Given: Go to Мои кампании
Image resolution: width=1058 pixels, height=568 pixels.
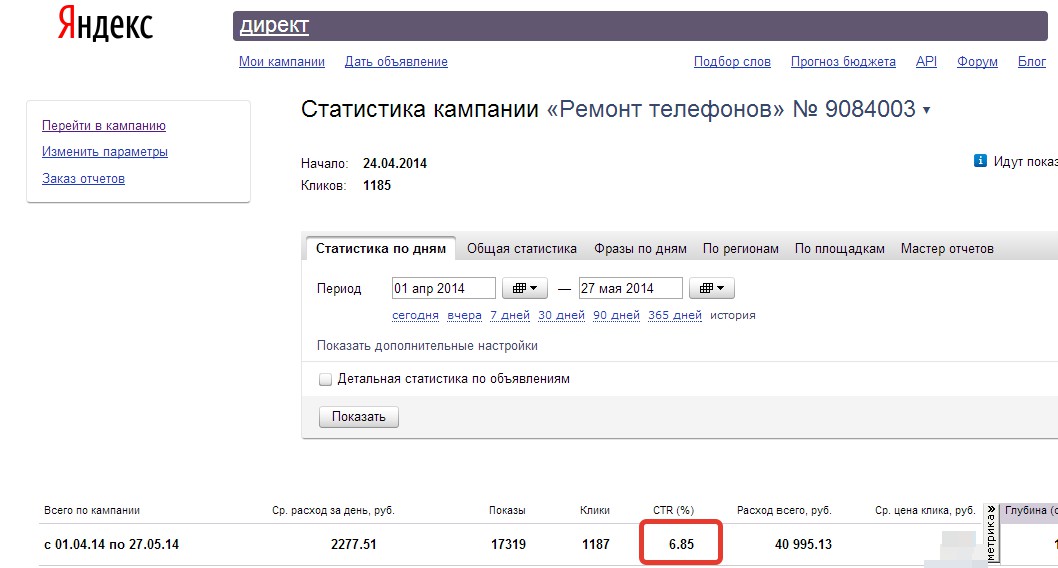Looking at the screenshot, I should tap(282, 62).
